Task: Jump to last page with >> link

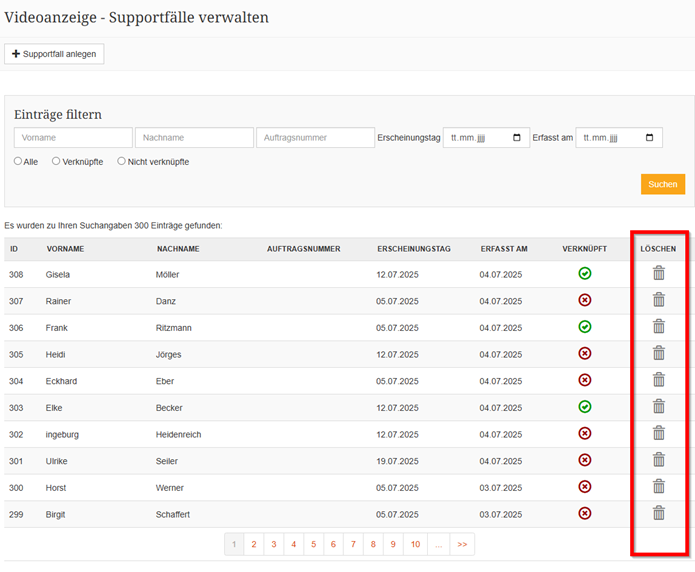Action: pyautogui.click(x=462, y=544)
